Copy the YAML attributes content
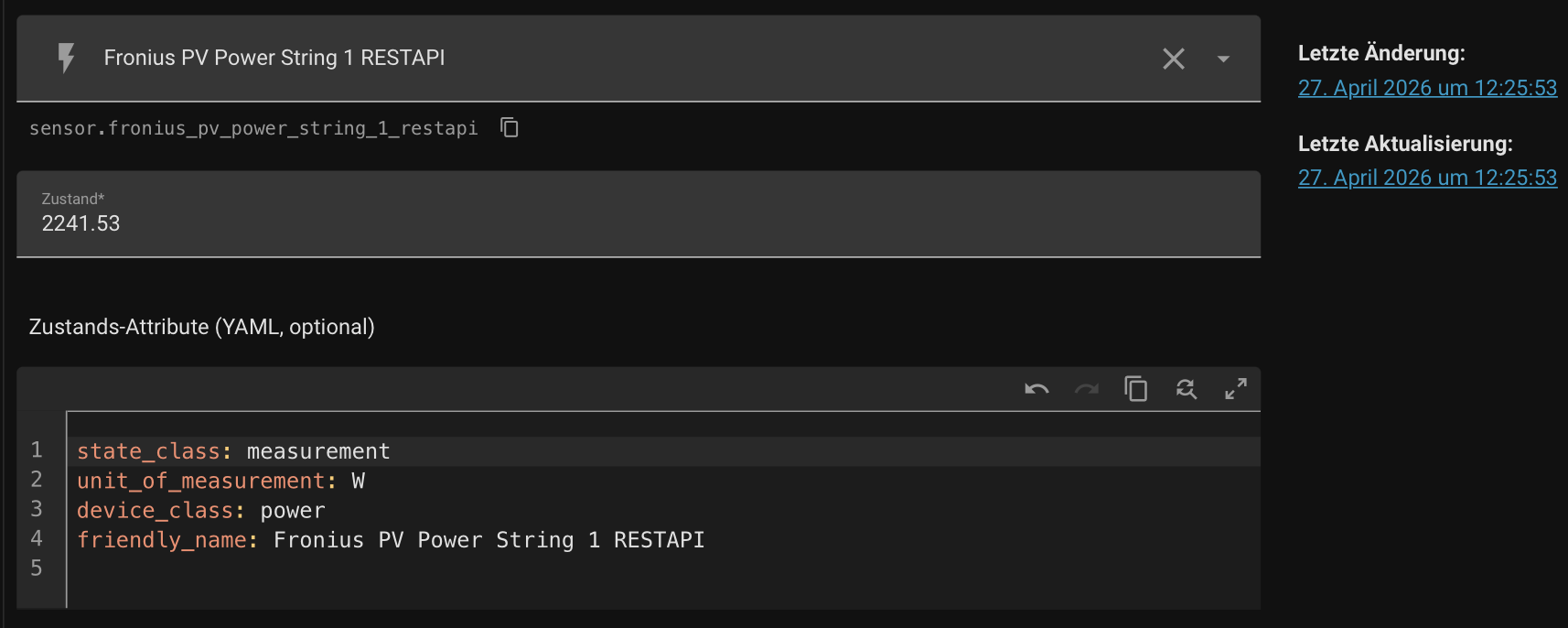This screenshot has height=628, width=1568. (x=1136, y=389)
